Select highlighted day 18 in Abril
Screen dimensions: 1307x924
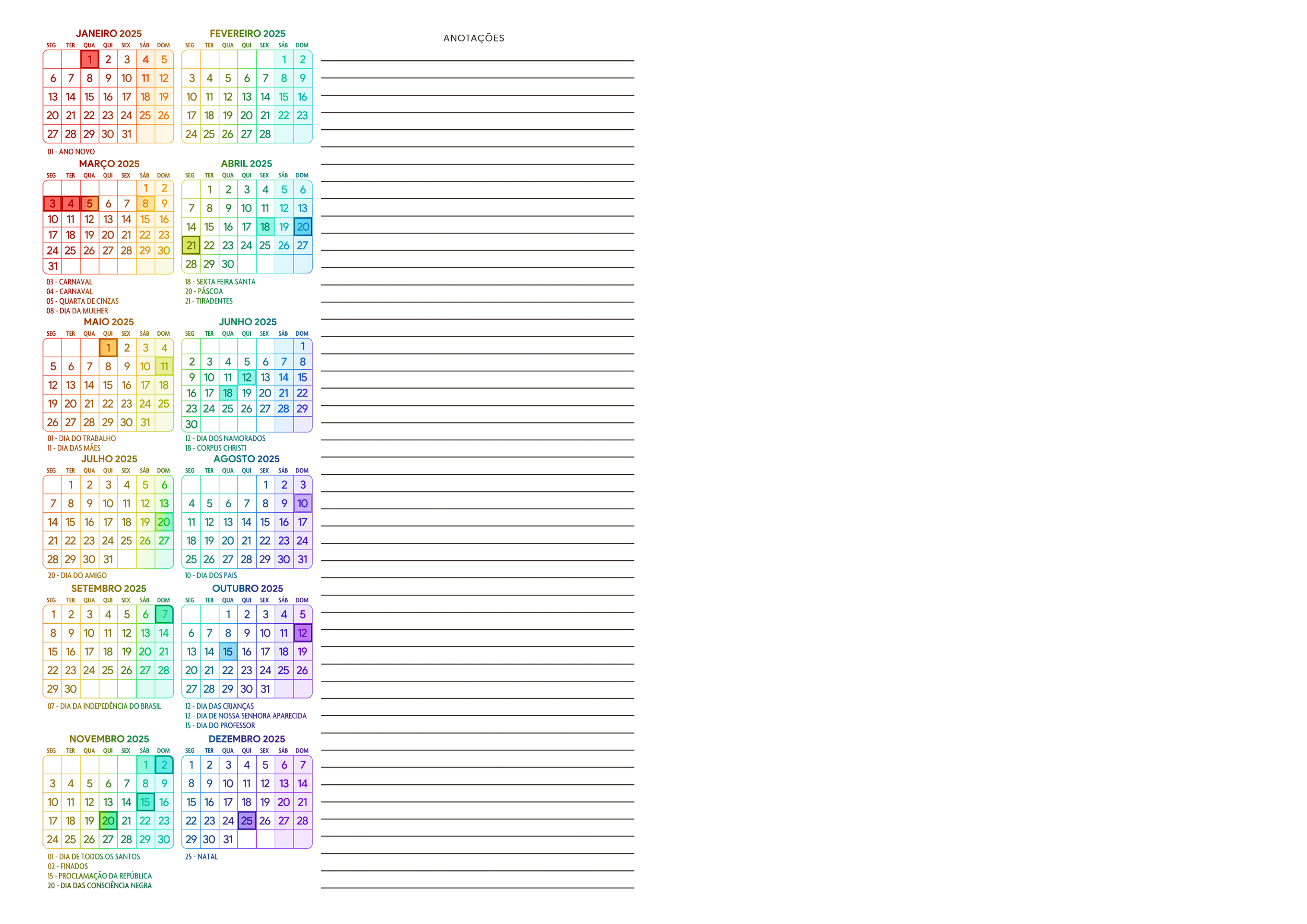point(265,227)
